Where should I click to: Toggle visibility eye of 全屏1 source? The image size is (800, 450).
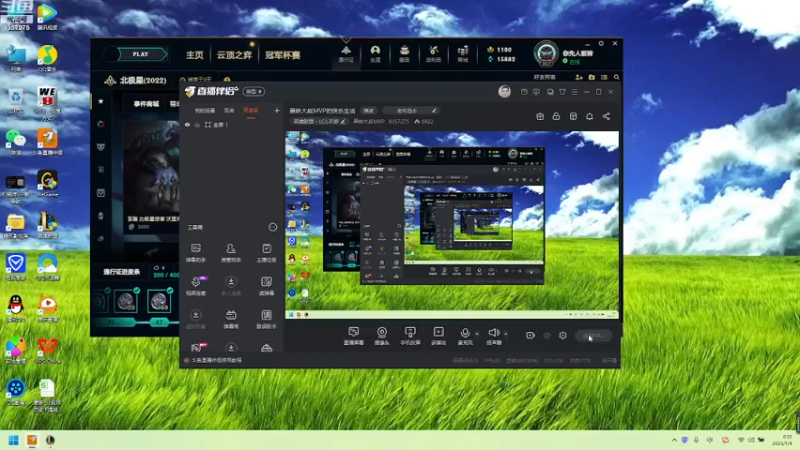click(x=187, y=124)
